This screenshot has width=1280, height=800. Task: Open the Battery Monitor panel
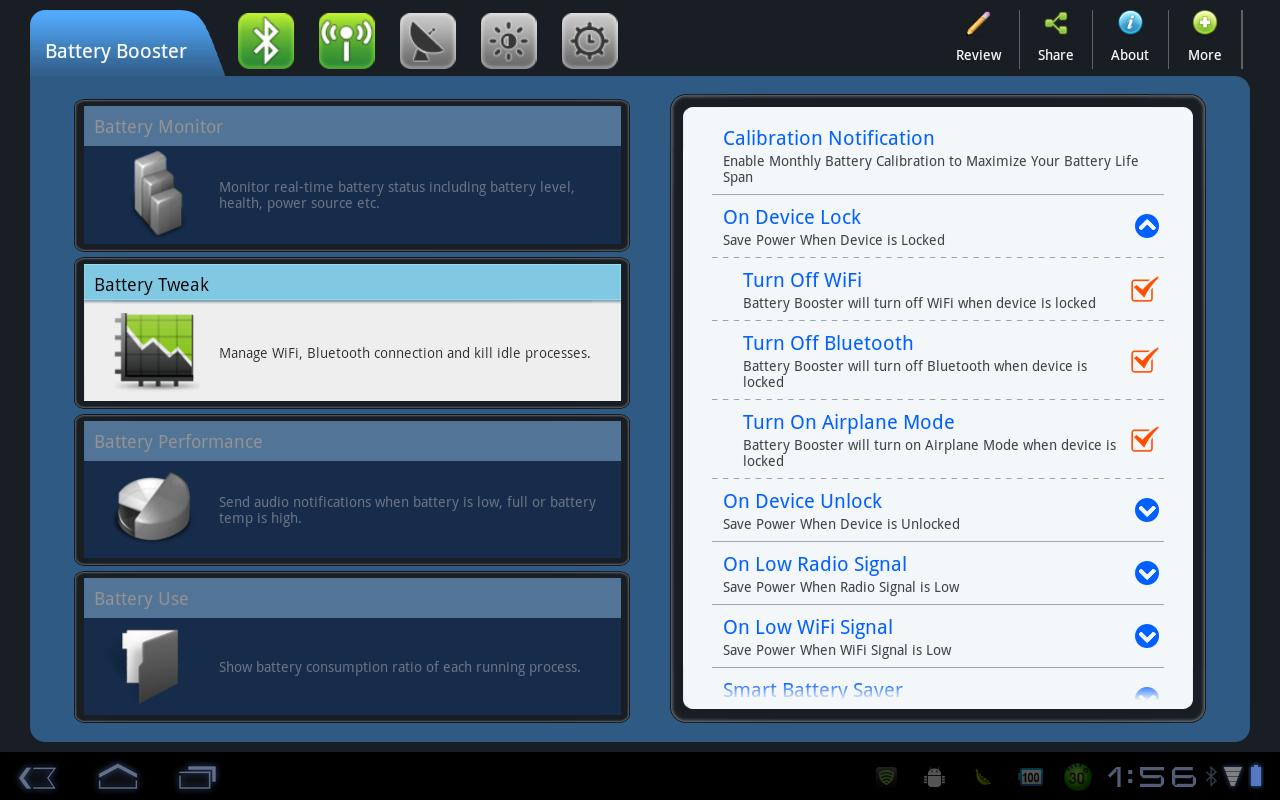(x=352, y=175)
